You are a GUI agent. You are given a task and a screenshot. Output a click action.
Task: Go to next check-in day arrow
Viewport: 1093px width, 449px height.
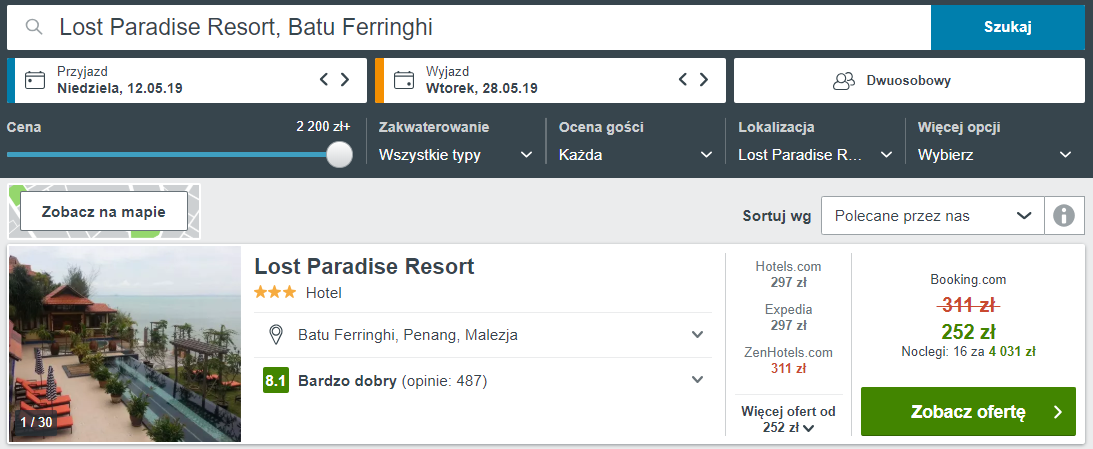click(344, 79)
